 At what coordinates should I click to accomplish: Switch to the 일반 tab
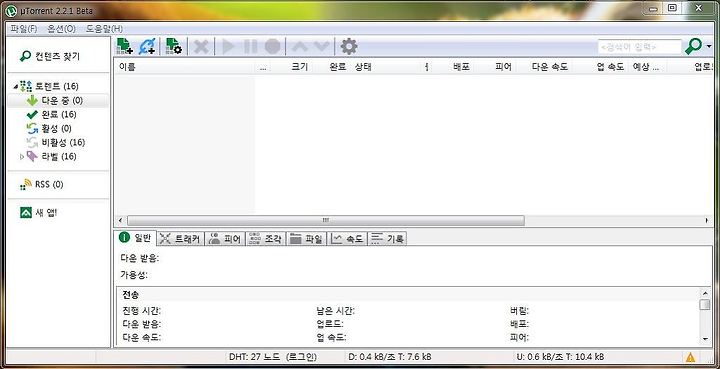[x=135, y=238]
